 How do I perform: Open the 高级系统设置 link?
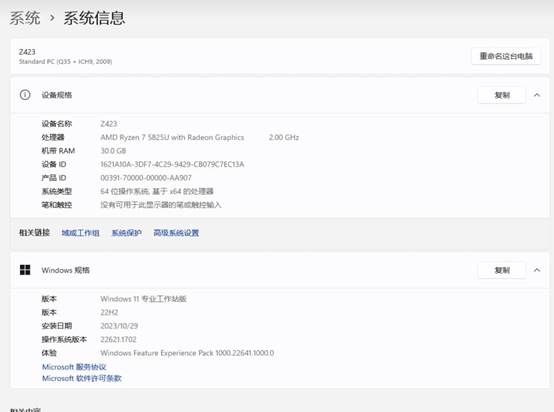pos(176,233)
